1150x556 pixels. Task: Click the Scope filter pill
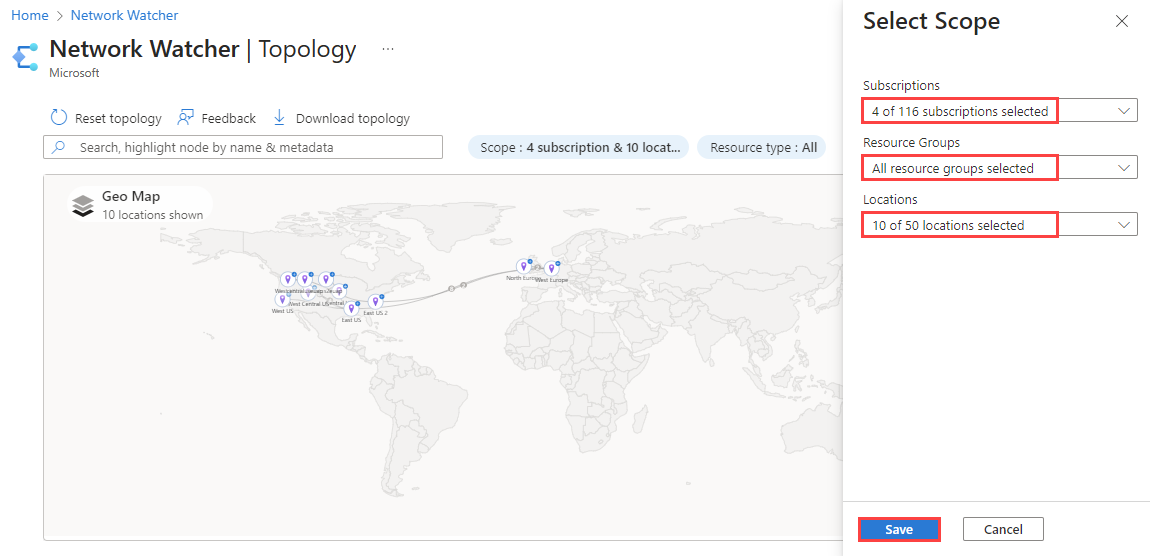click(579, 147)
